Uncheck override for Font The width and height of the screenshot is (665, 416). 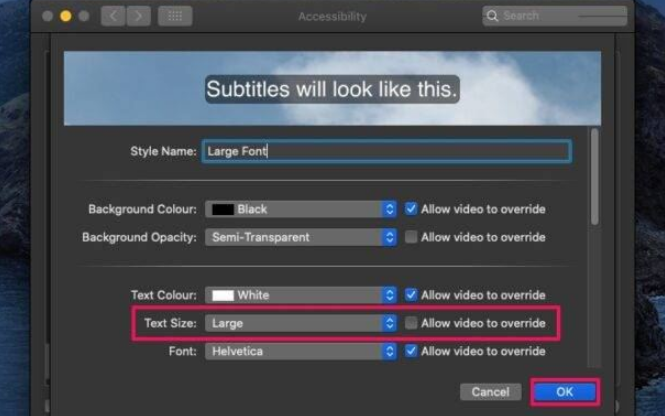click(x=411, y=351)
